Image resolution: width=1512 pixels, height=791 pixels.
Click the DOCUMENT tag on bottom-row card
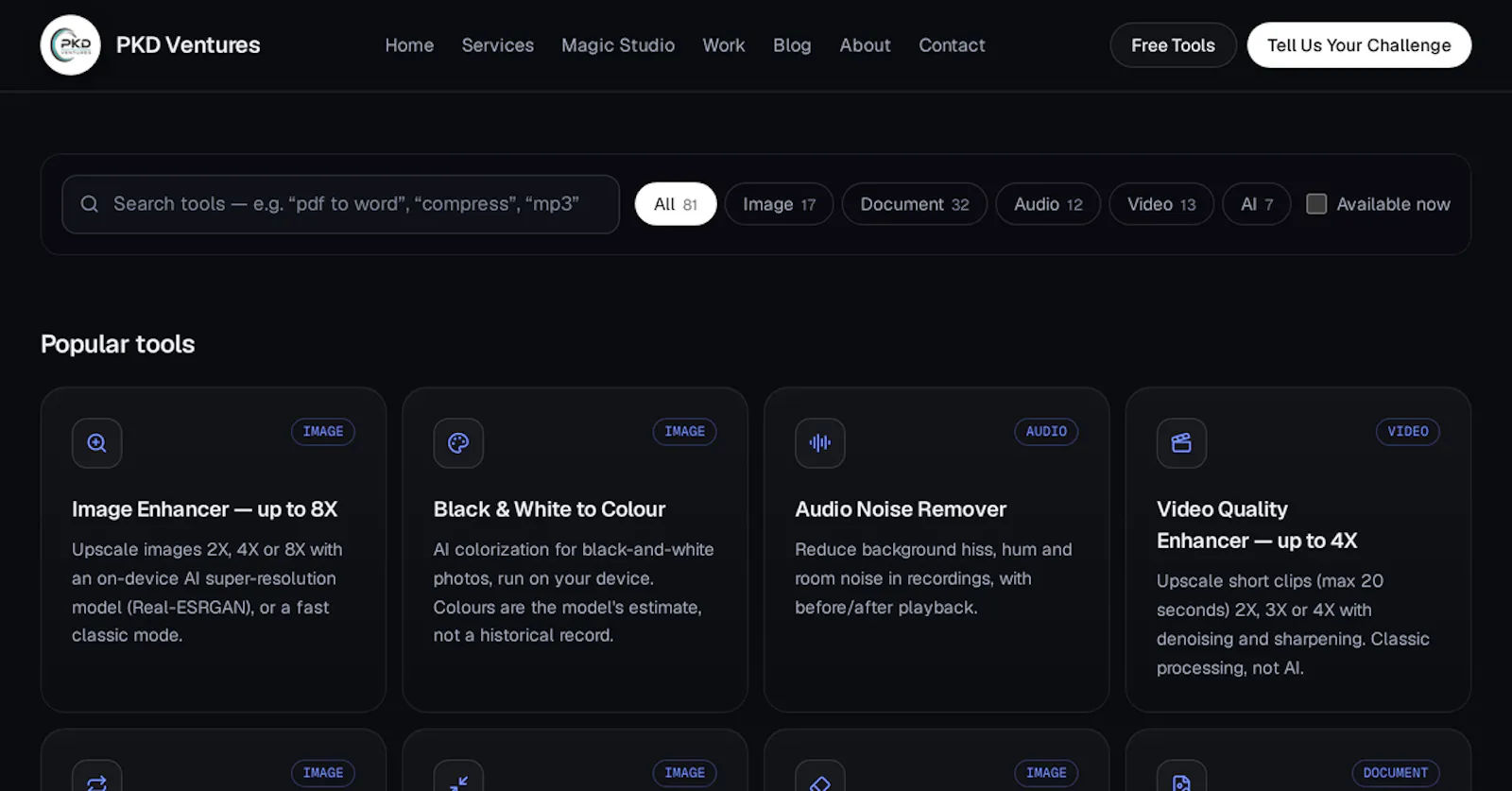pyautogui.click(x=1396, y=773)
